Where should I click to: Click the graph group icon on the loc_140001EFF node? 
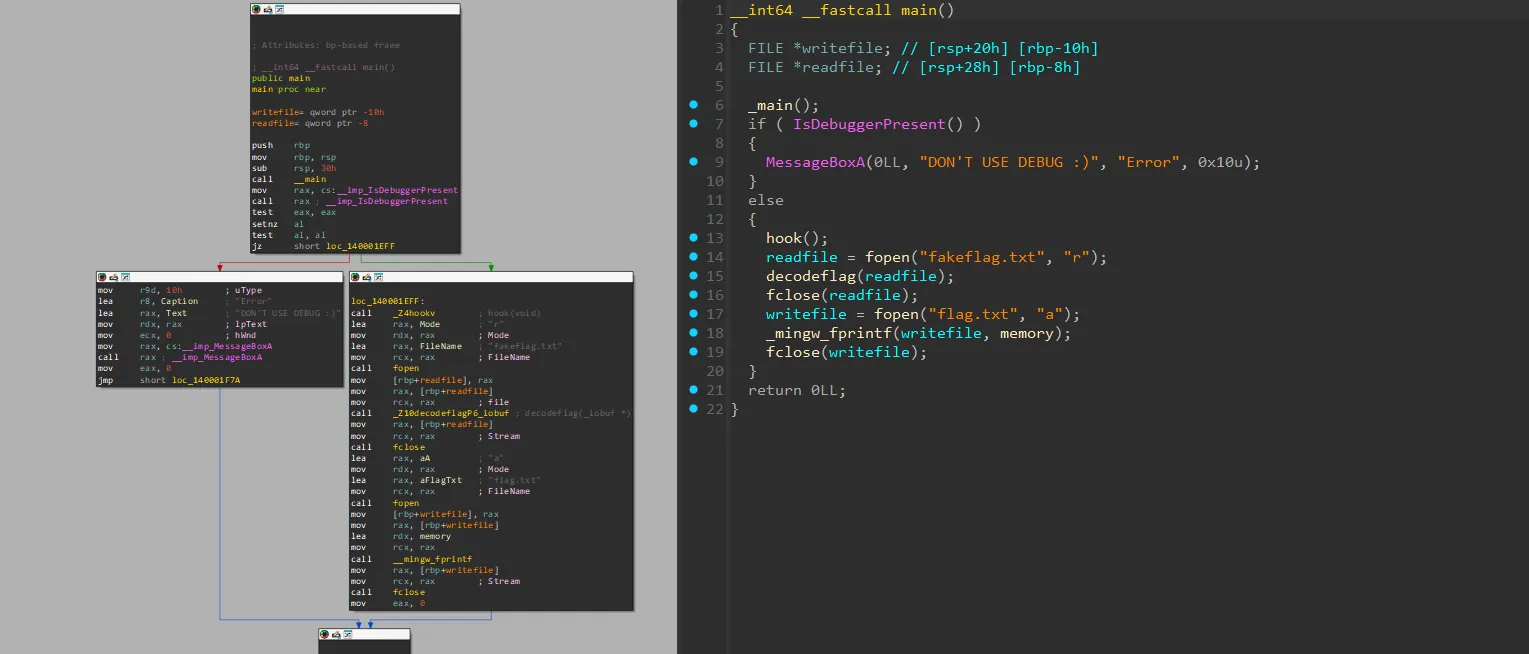(378, 277)
